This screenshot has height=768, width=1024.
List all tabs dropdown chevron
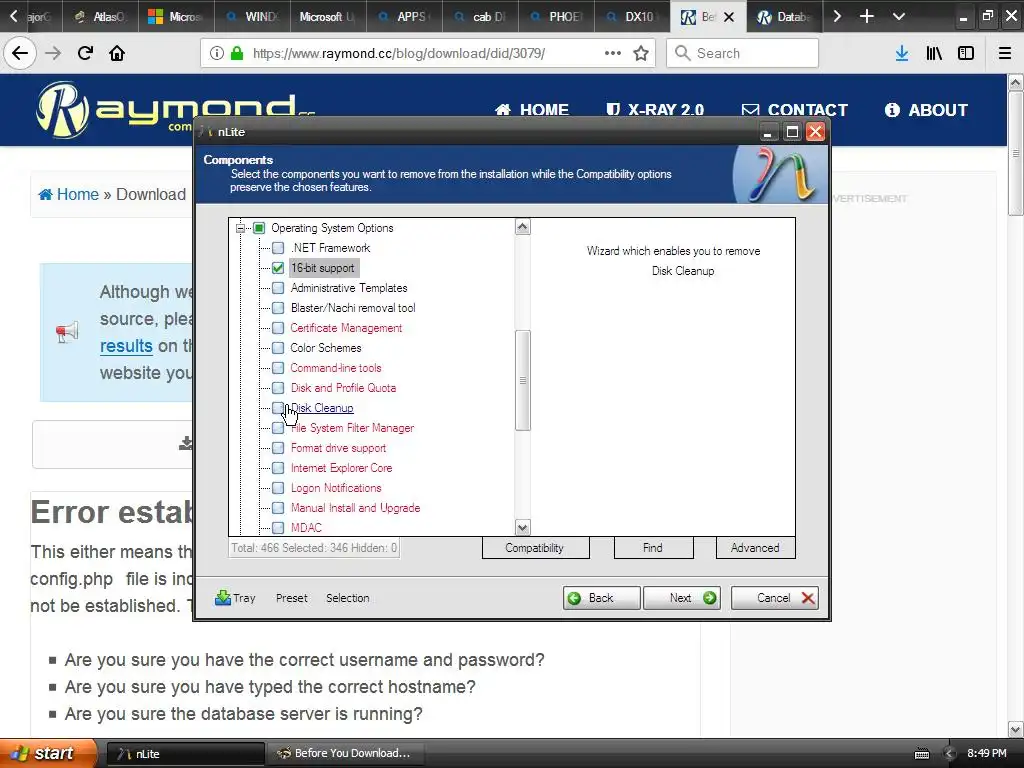[899, 16]
